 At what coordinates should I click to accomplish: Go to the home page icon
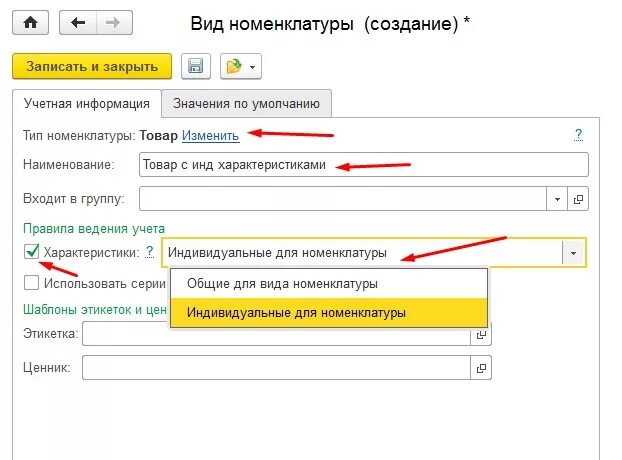point(31,23)
